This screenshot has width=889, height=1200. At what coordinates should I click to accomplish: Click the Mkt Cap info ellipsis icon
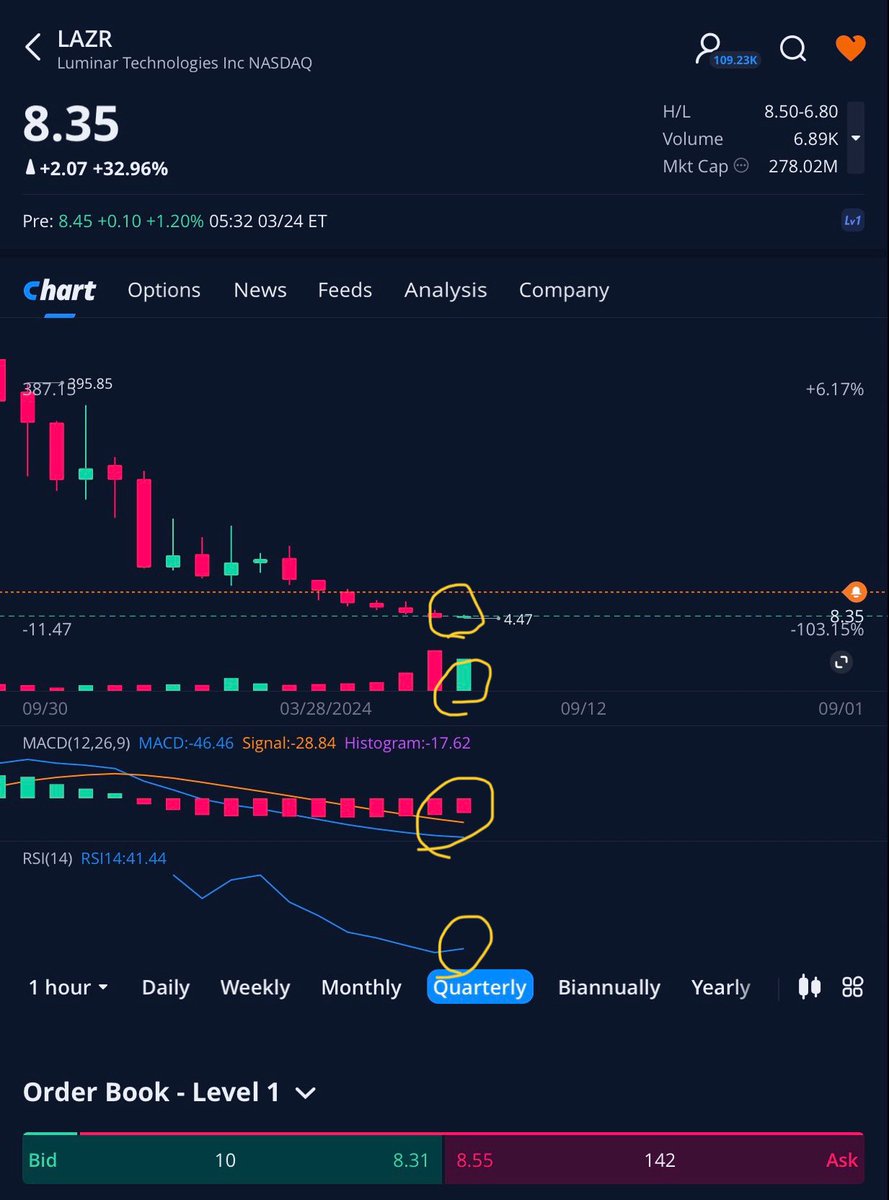click(x=741, y=166)
